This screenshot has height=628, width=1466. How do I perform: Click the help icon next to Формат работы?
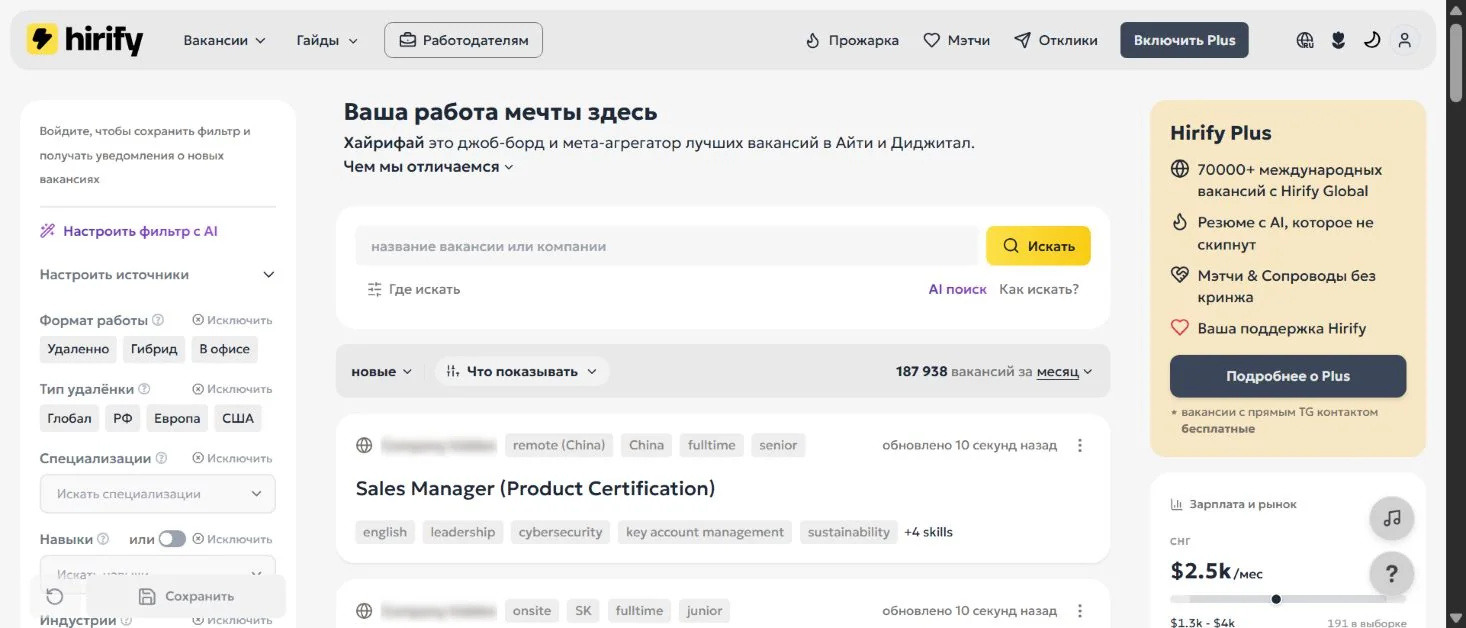coord(158,320)
